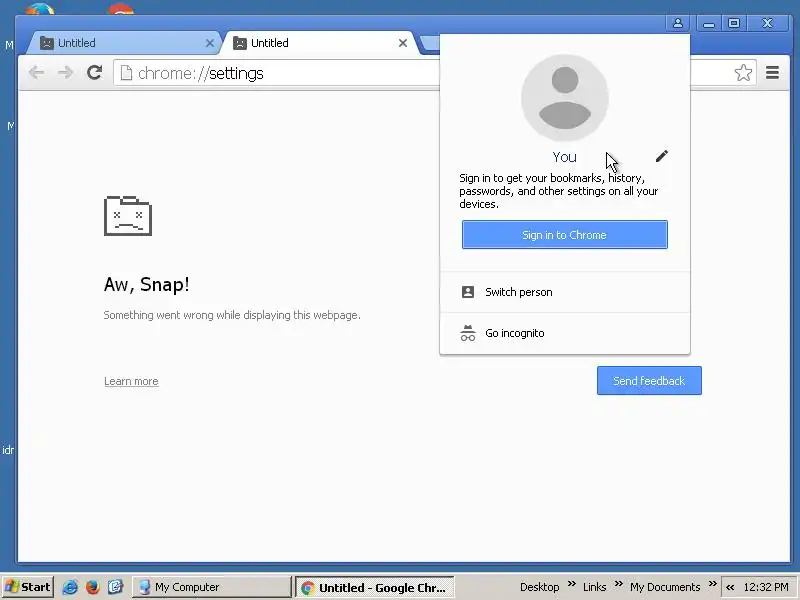Viewport: 800px width, 600px height.
Task: Switch to the first Untitled tab
Action: pos(122,43)
